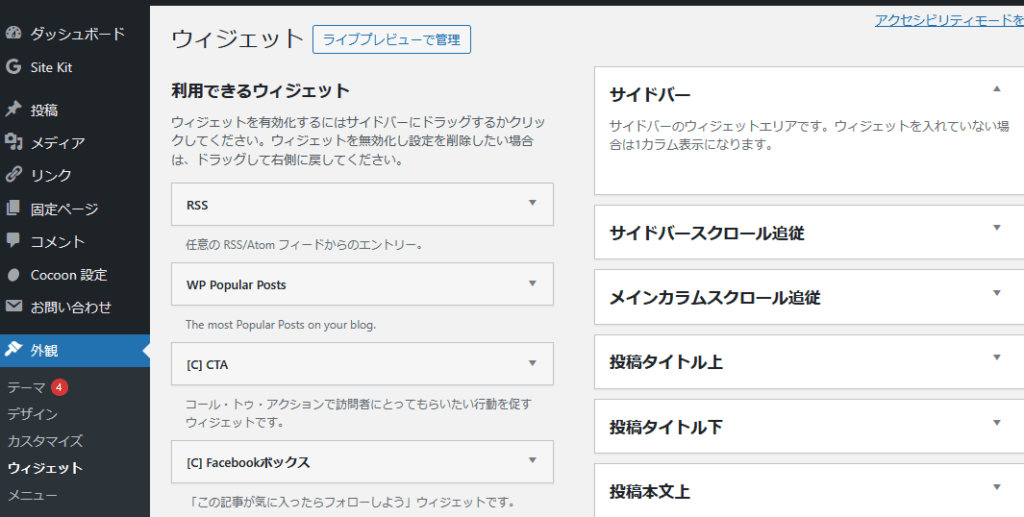
Task: Open the カスタマイズ submenu item
Action: (45, 441)
